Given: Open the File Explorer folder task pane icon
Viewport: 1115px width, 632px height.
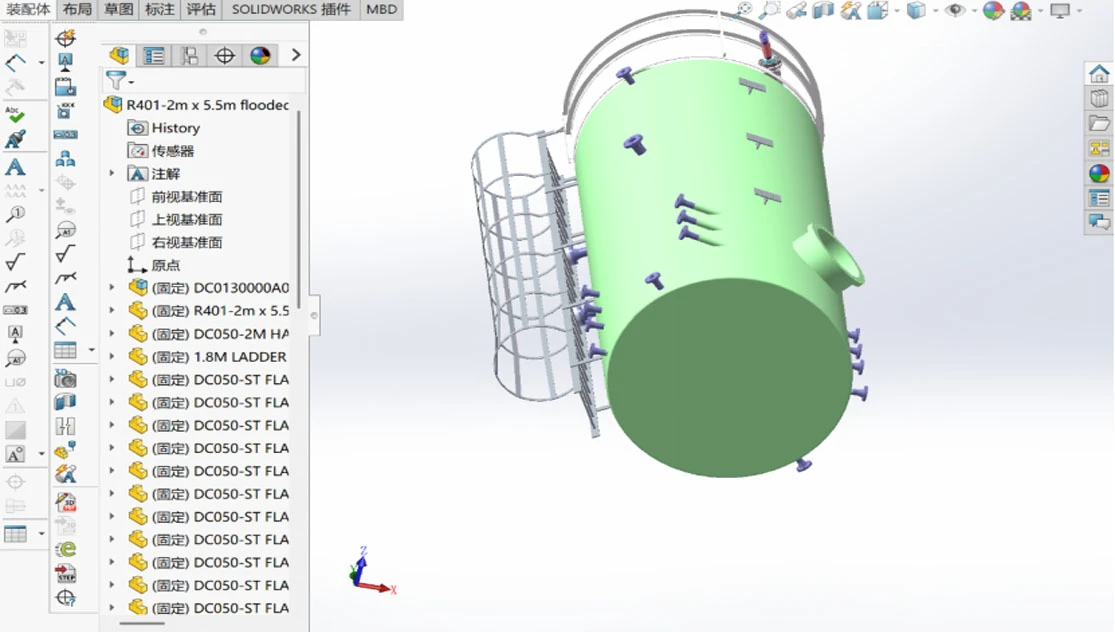Looking at the screenshot, I should [x=1099, y=123].
